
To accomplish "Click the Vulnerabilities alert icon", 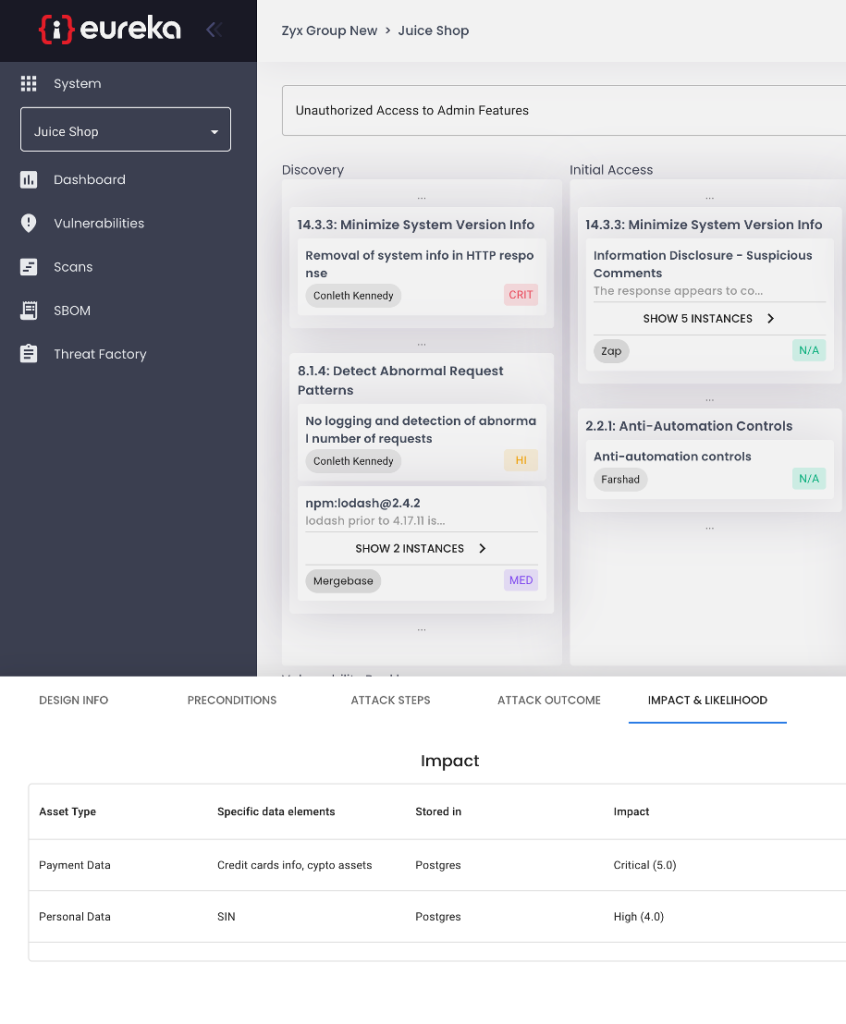I will click(x=29, y=223).
